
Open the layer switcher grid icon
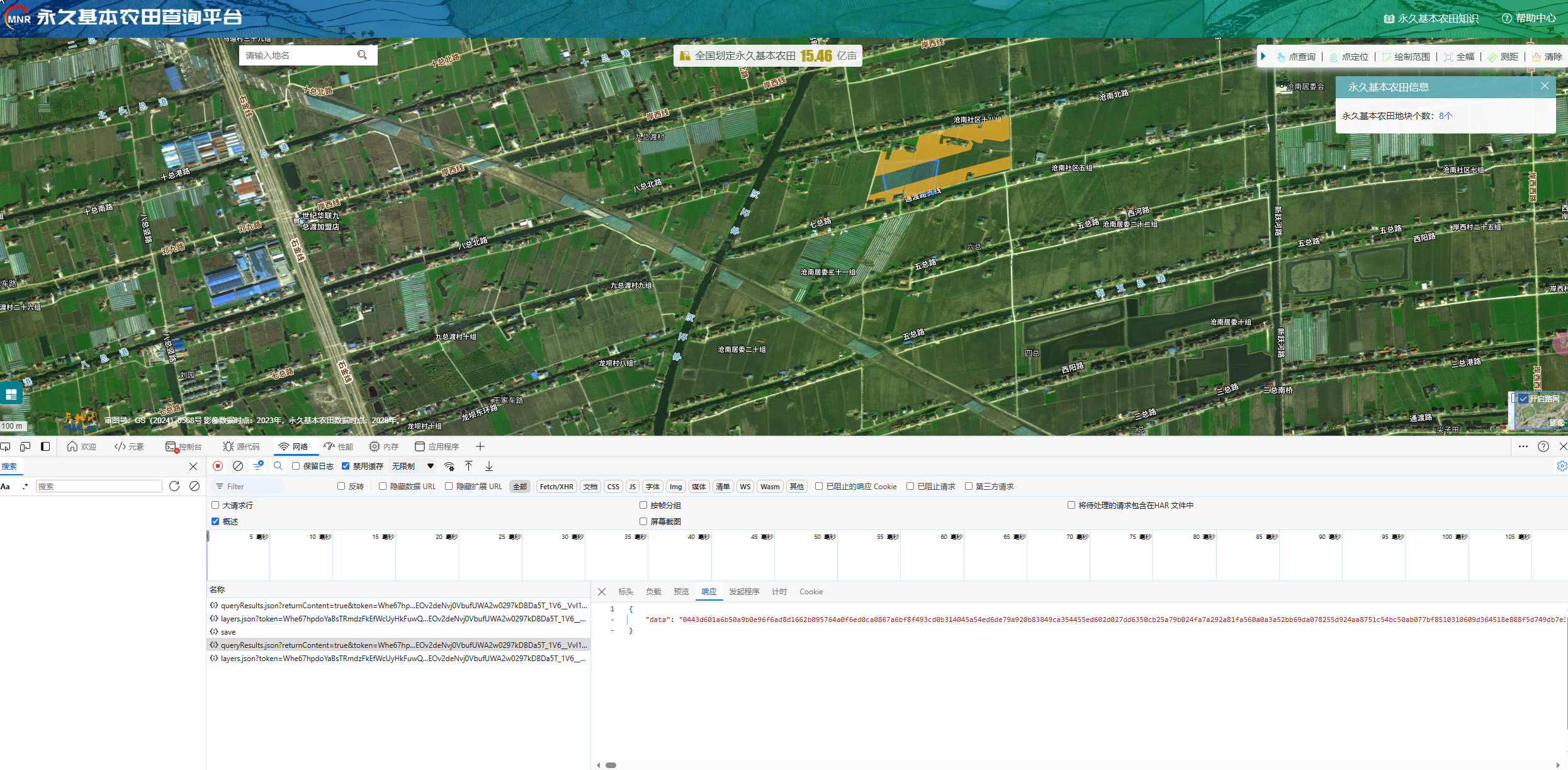pyautogui.click(x=11, y=395)
